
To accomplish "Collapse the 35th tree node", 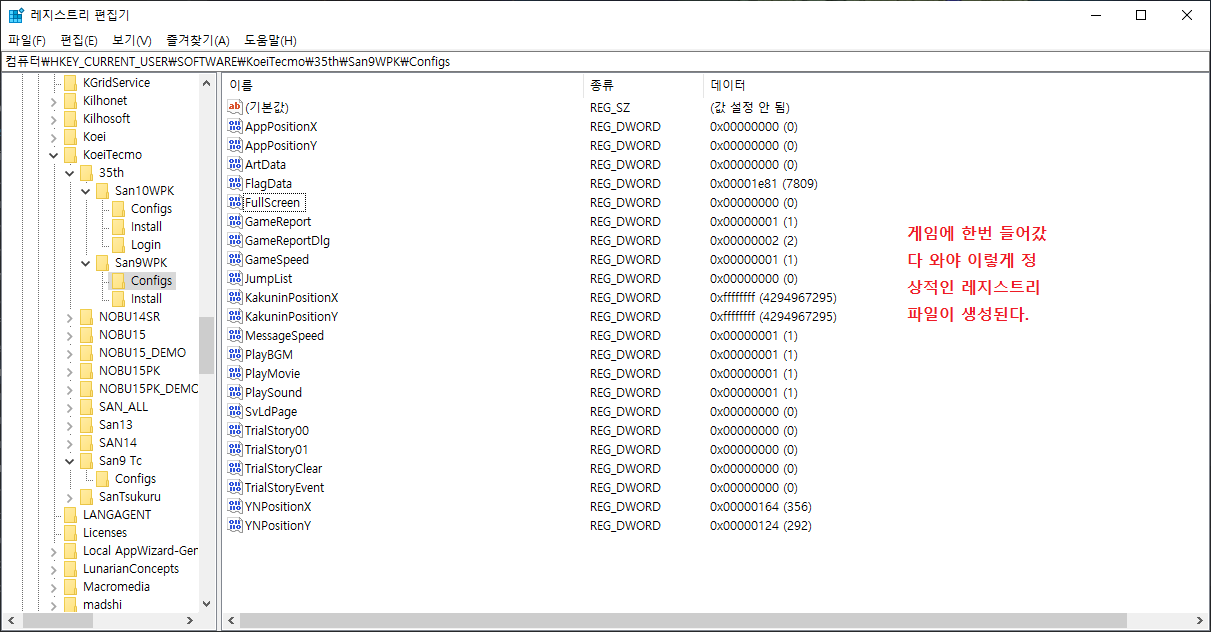I will tap(69, 173).
